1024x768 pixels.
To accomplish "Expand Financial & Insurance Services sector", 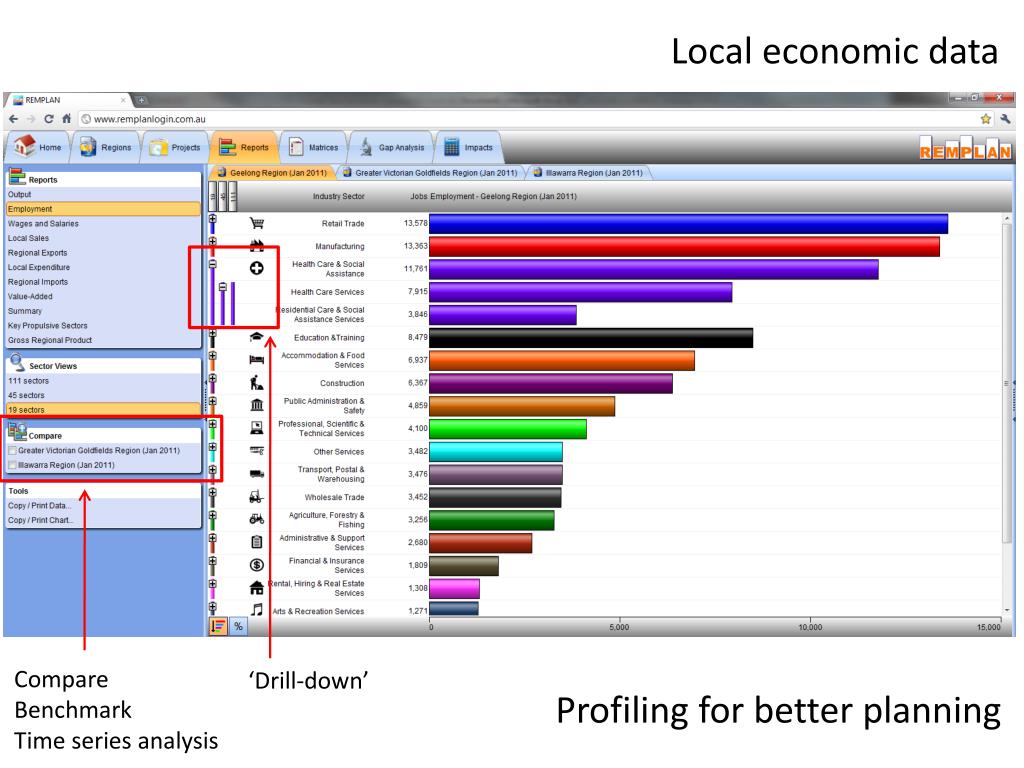I will (x=212, y=562).
